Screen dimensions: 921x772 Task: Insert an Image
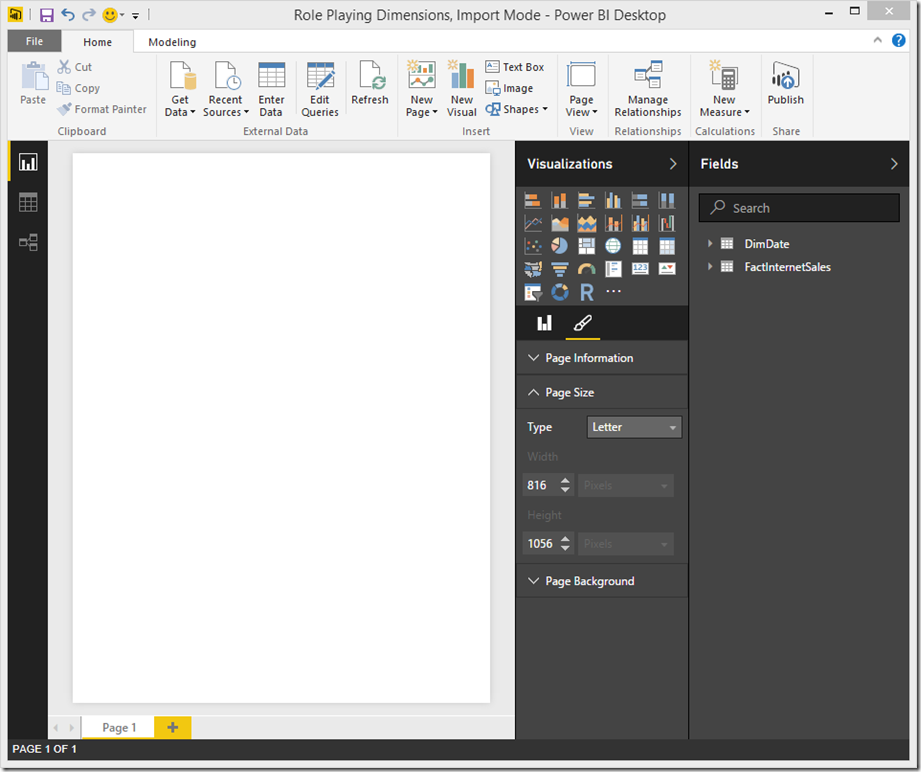click(x=509, y=88)
